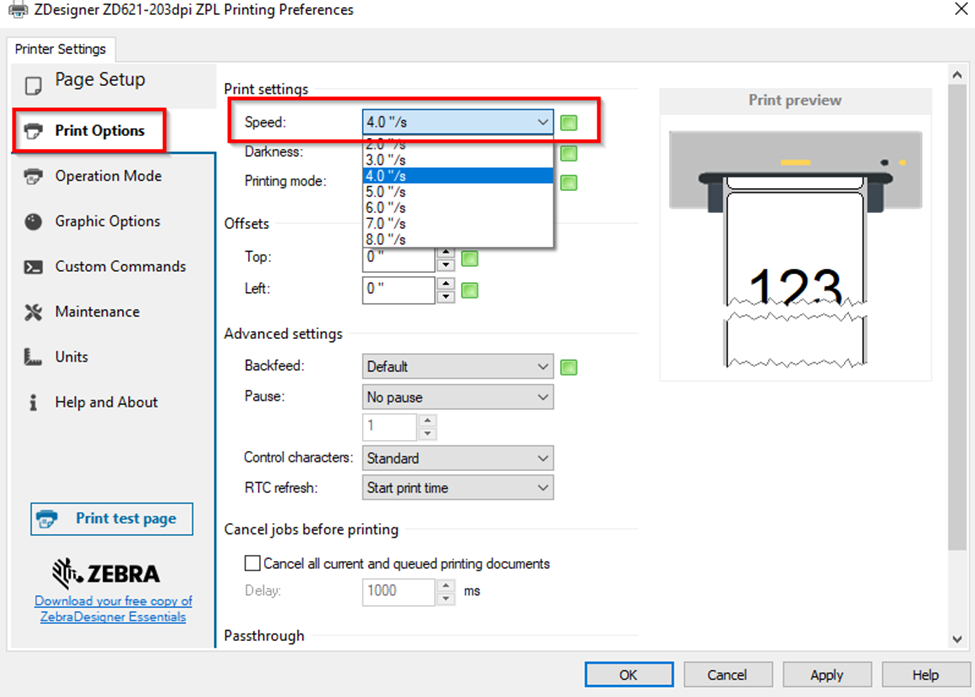Click the vertical scrollbar thumb
The height and width of the screenshot is (697, 975).
[957, 317]
